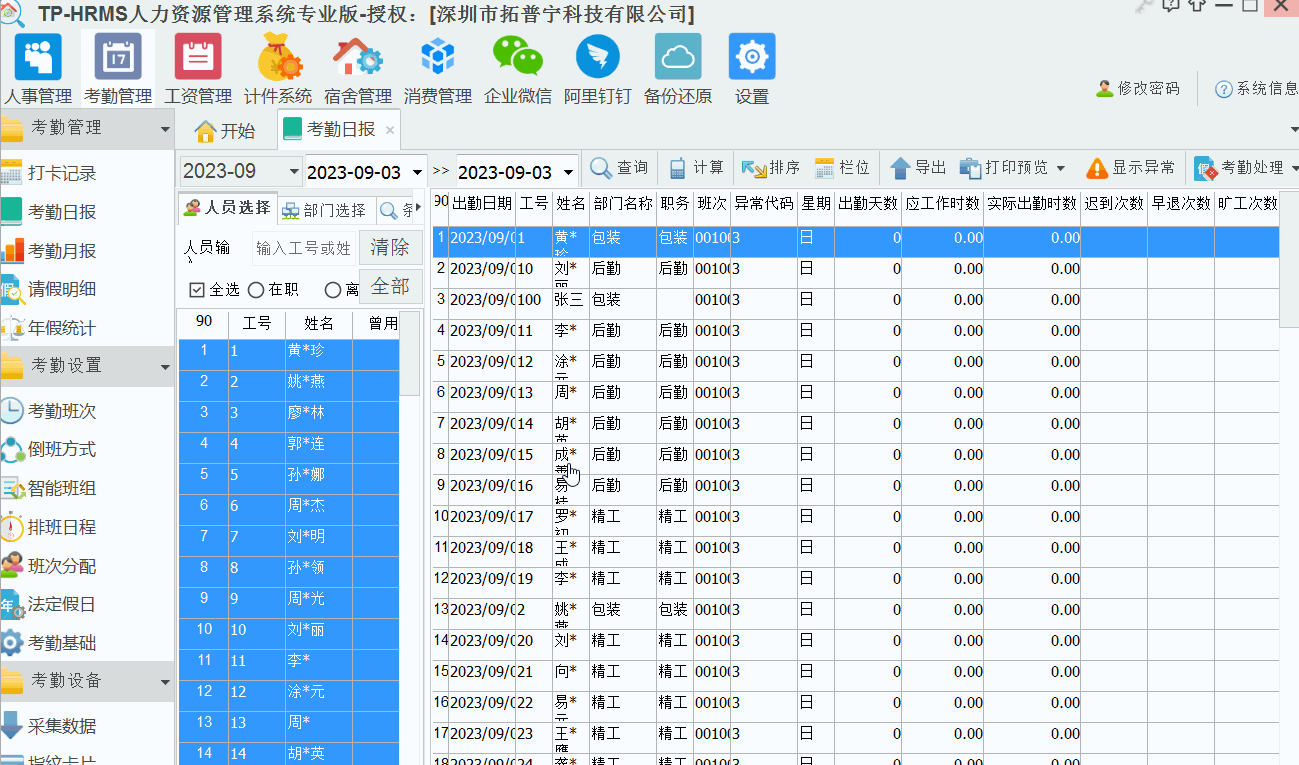Open the 打印预览 dropdown arrow
Screen dimensions: 1299x765
pos(1061,168)
